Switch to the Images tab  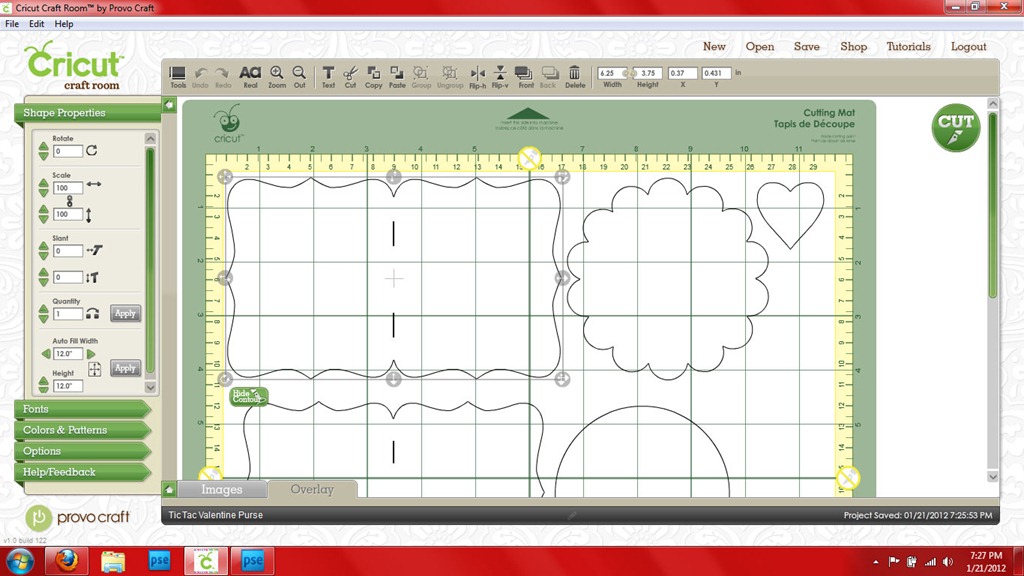point(221,489)
